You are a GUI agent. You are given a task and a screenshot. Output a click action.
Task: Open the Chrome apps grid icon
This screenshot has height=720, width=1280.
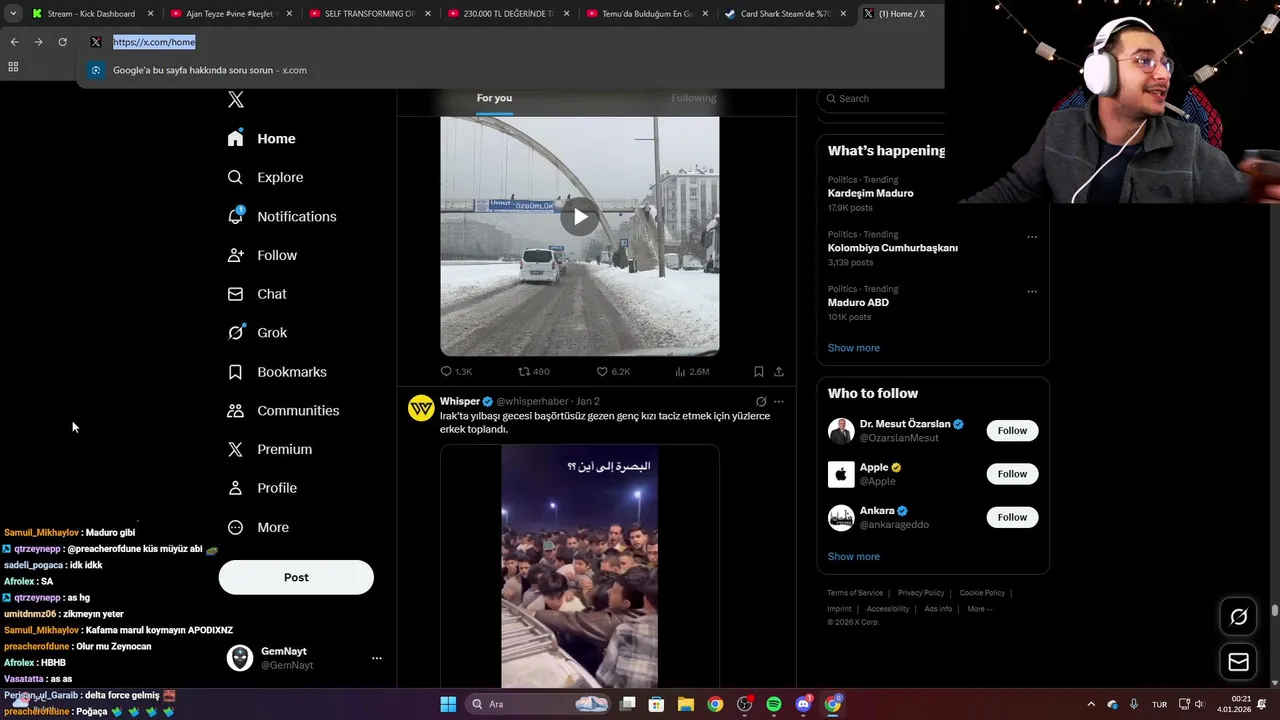pos(13,67)
